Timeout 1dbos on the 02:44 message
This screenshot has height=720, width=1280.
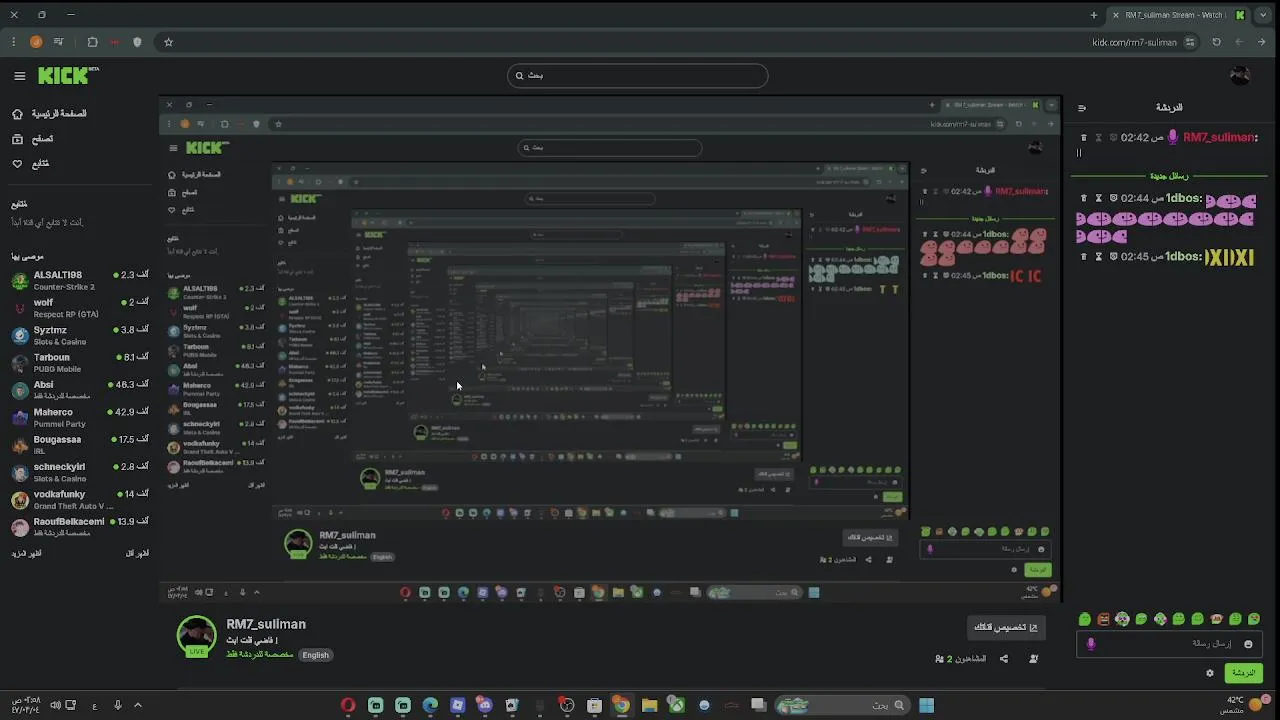click(x=1098, y=199)
